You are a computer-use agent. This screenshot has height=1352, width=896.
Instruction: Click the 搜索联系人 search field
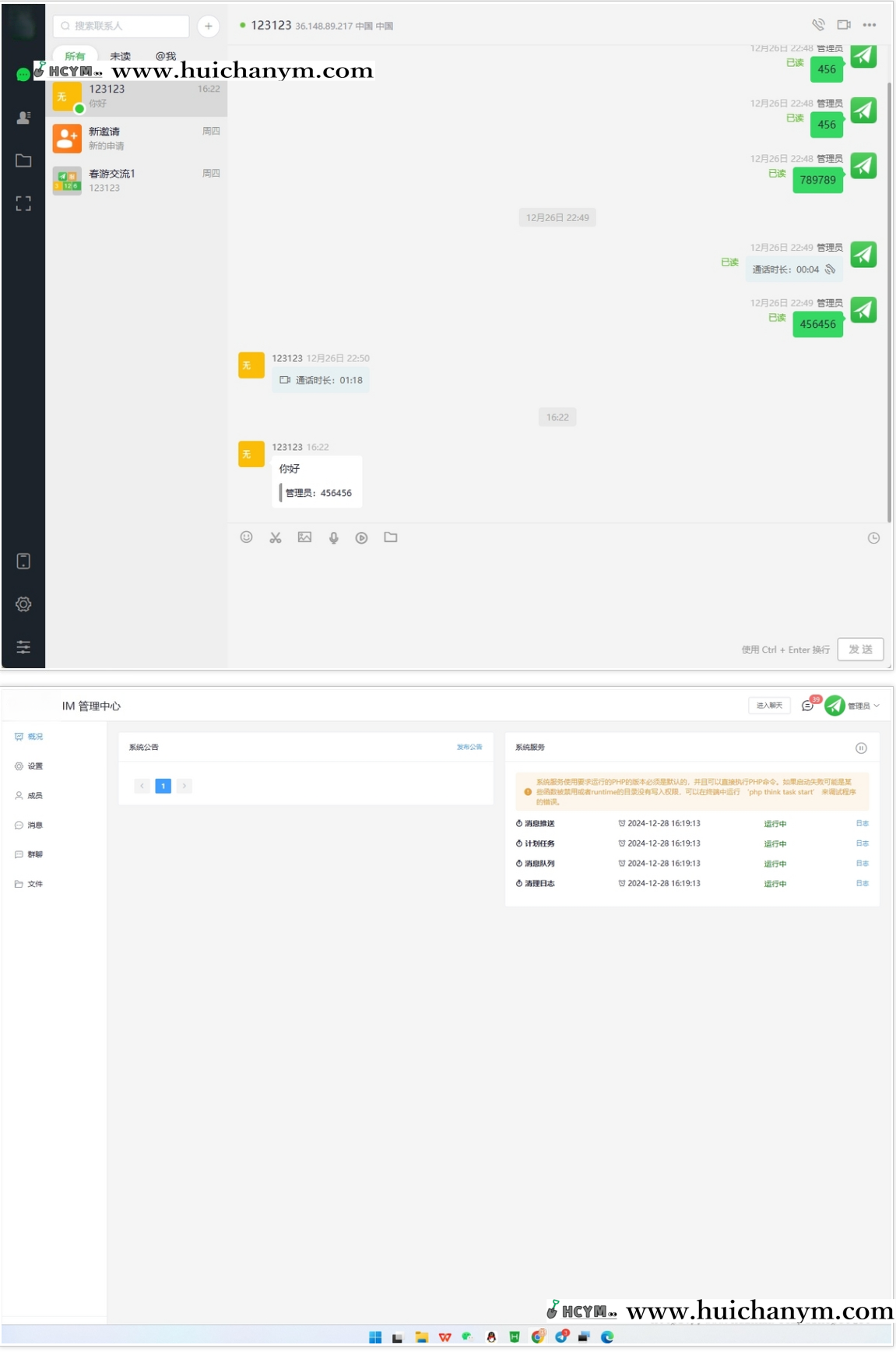[121, 26]
